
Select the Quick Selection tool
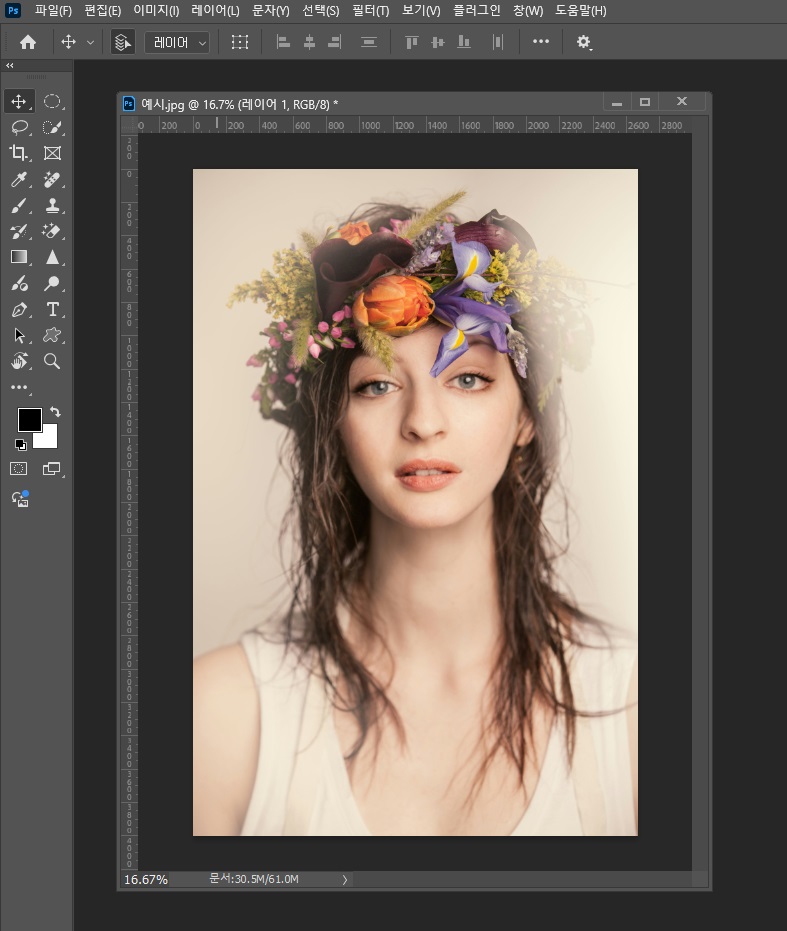pyautogui.click(x=52, y=128)
